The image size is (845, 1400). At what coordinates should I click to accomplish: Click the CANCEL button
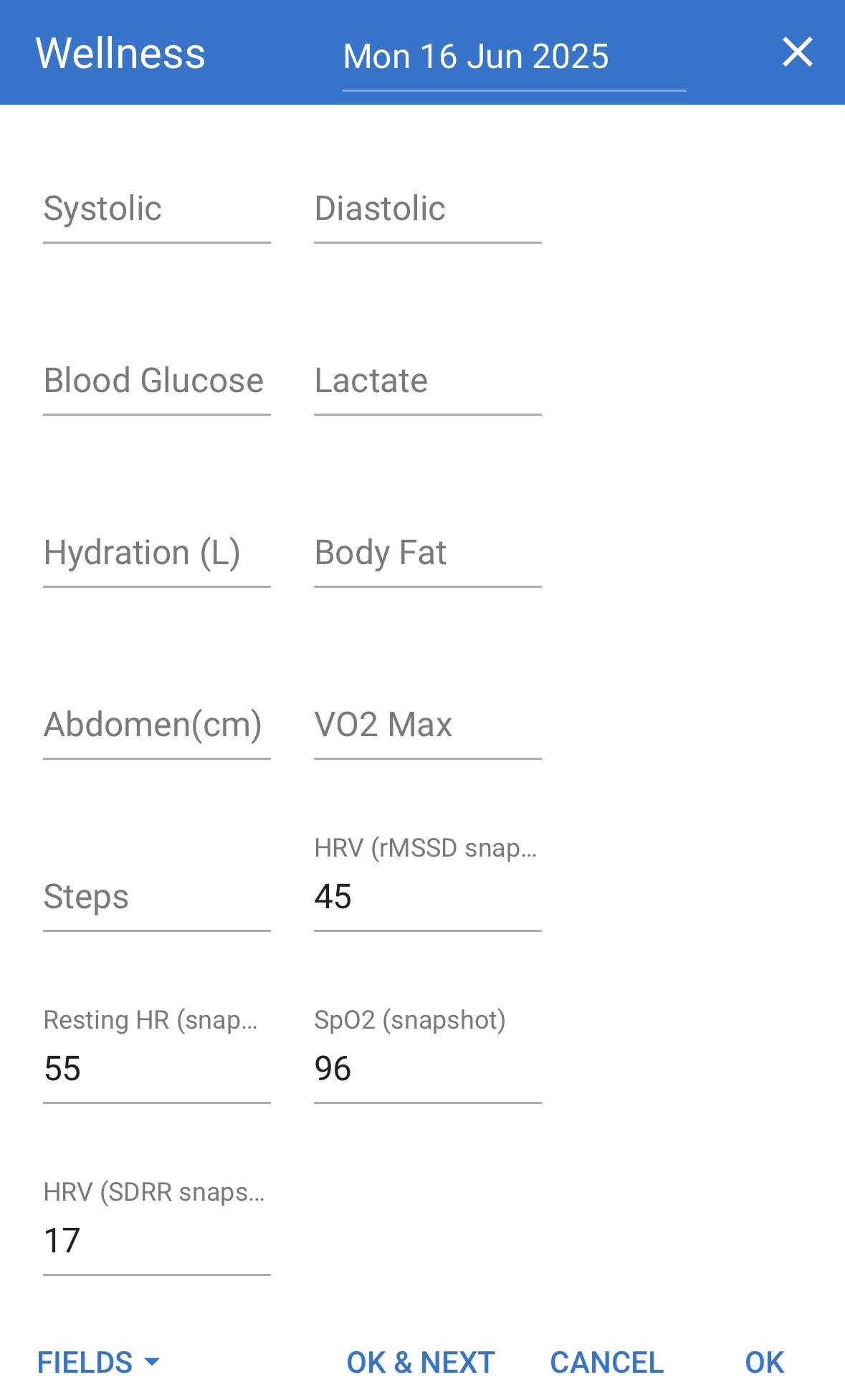click(606, 1362)
